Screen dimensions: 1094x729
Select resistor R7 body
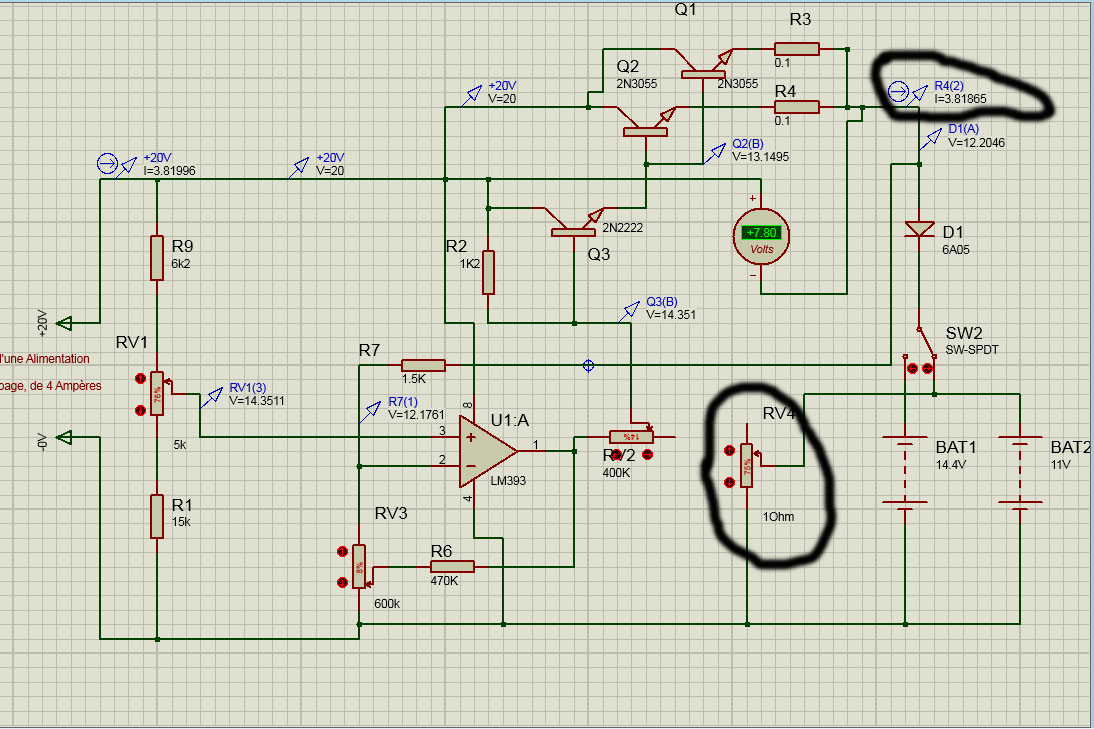pos(424,365)
